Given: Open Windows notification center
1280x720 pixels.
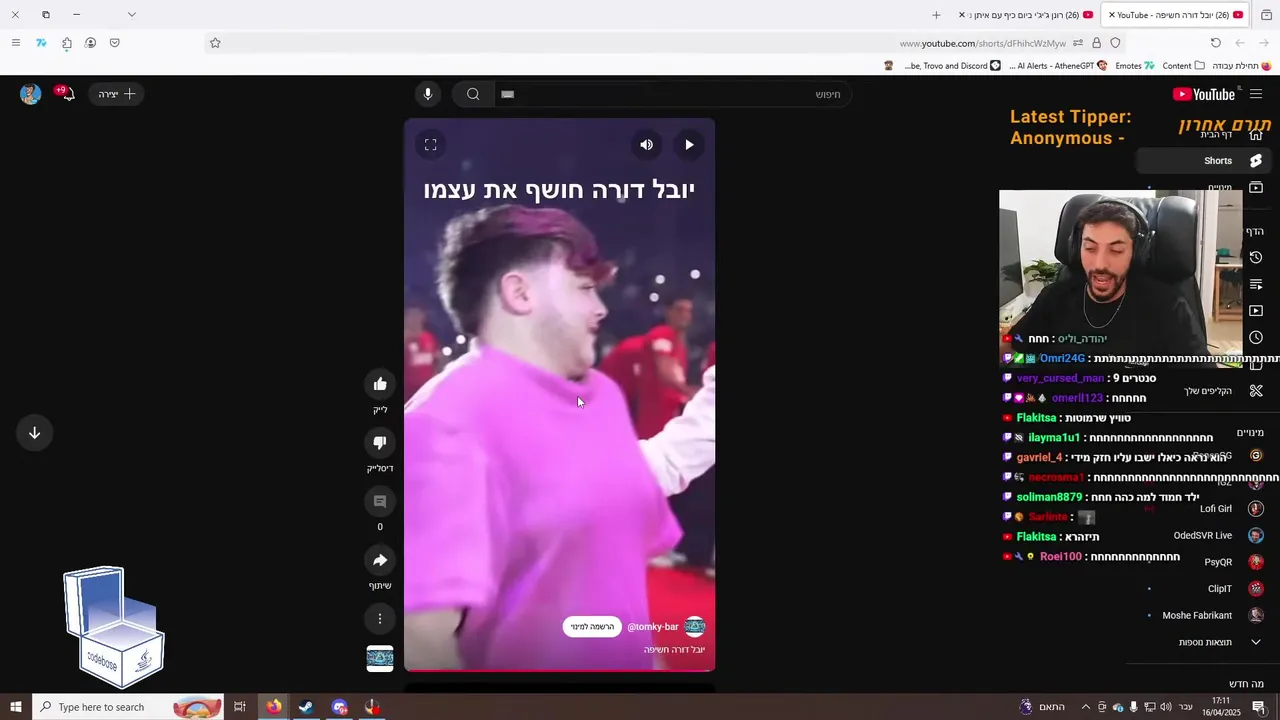Looking at the screenshot, I should tap(1259, 707).
